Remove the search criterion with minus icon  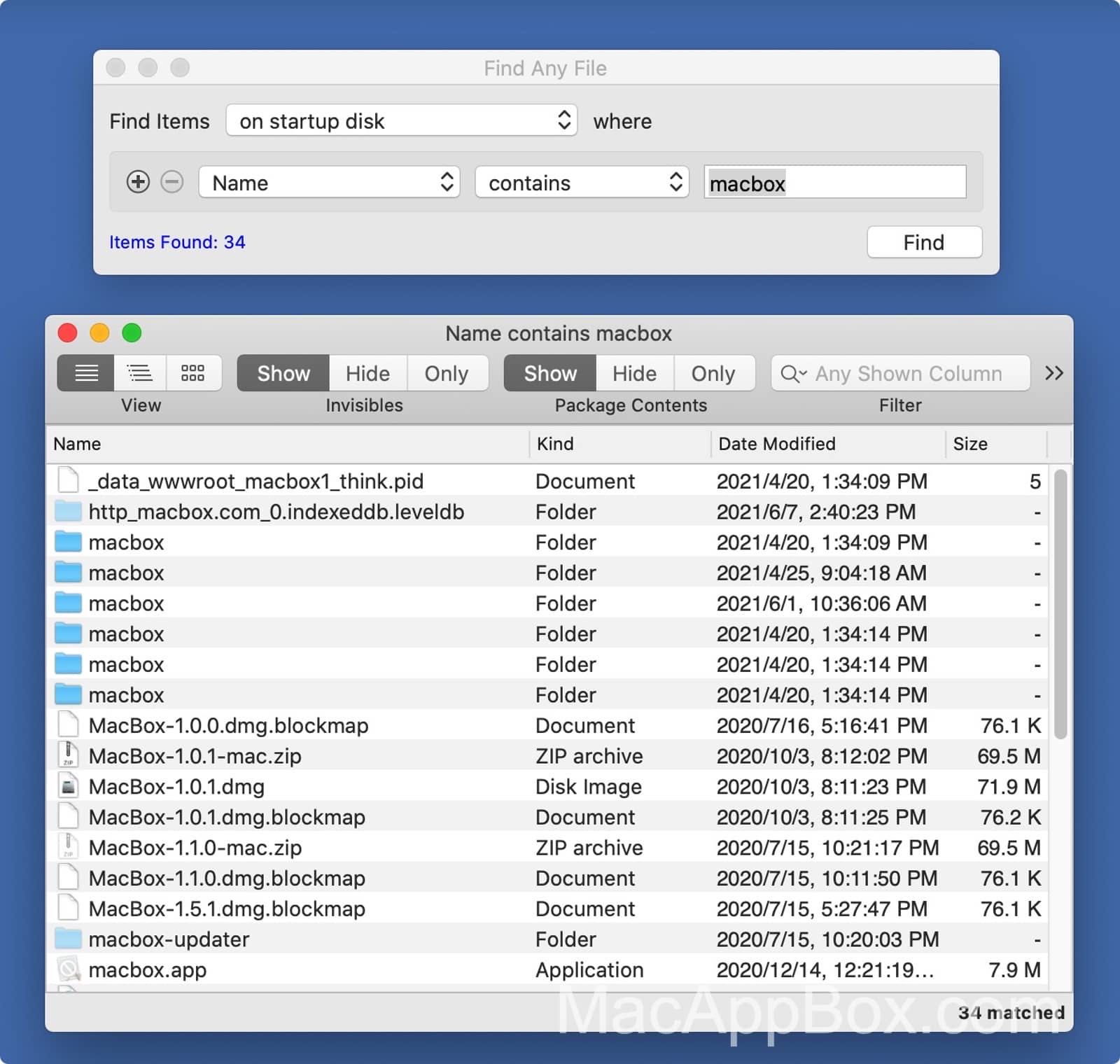coord(172,182)
